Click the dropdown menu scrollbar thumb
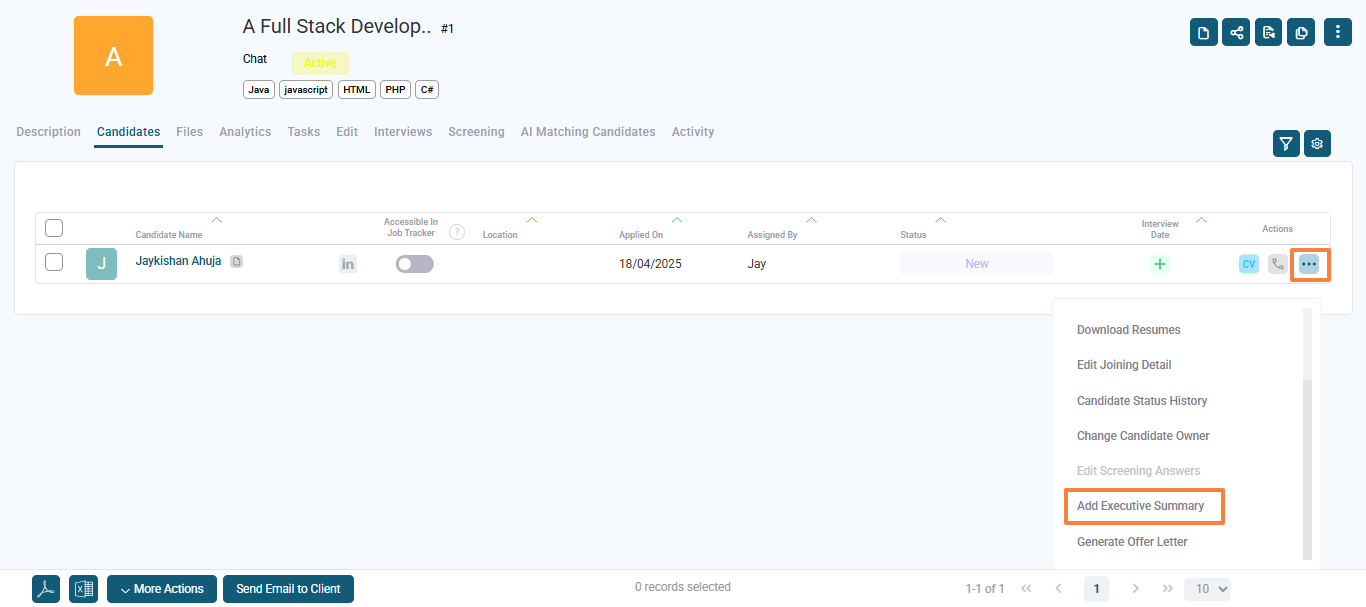The width and height of the screenshot is (1366, 607). (x=1307, y=469)
